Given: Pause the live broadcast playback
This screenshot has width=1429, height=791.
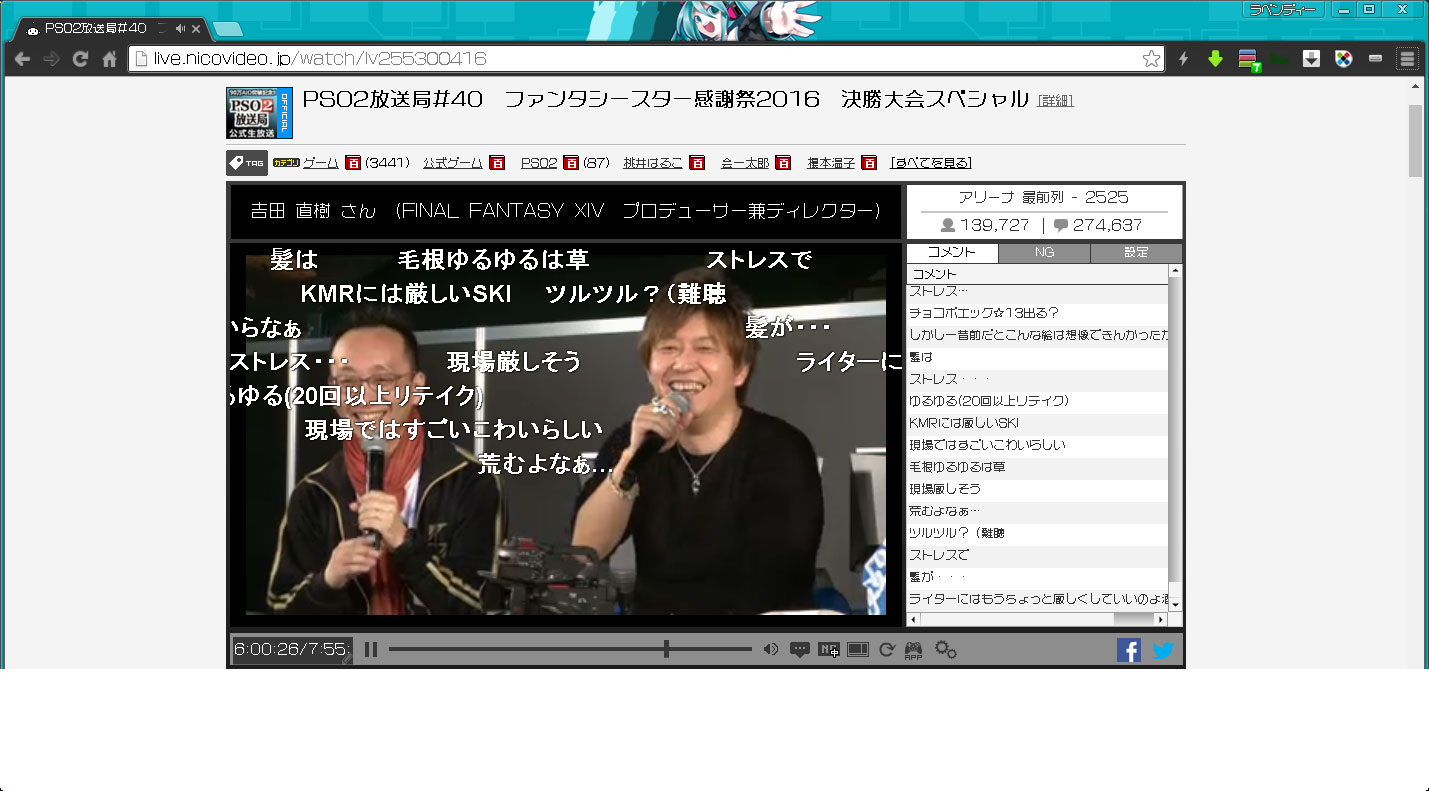Looking at the screenshot, I should click(x=371, y=650).
